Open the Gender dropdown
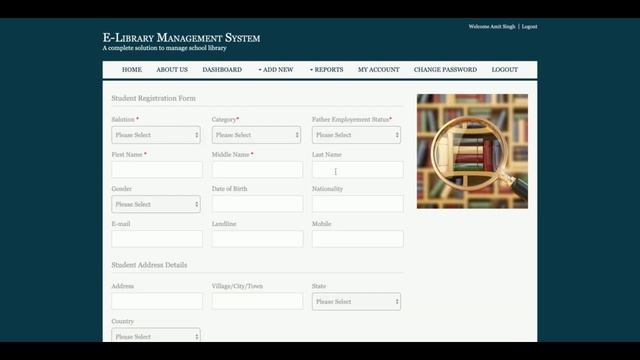The width and height of the screenshot is (640, 360). 156,204
